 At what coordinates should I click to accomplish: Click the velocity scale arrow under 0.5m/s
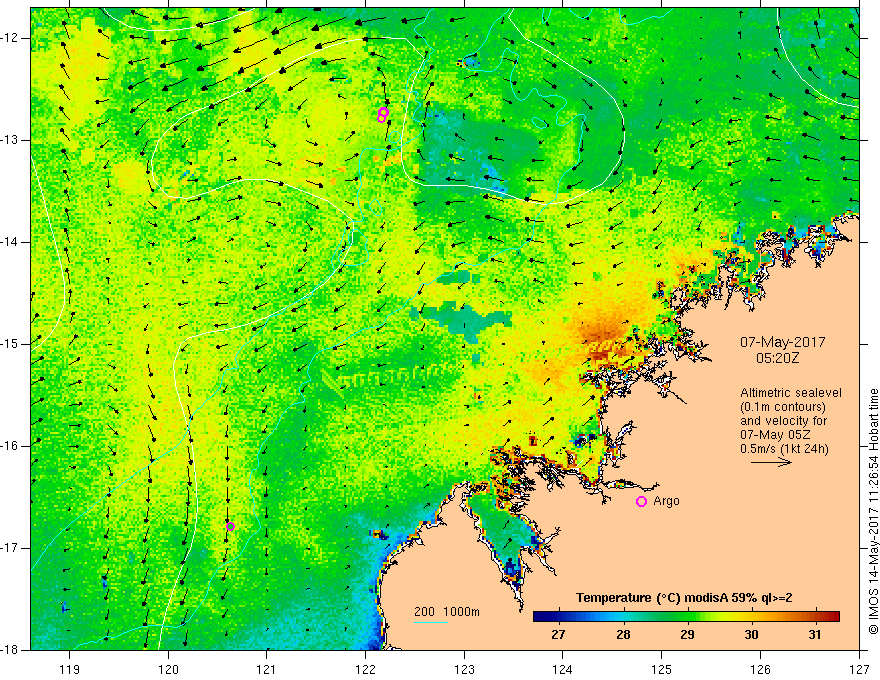pyautogui.click(x=771, y=462)
